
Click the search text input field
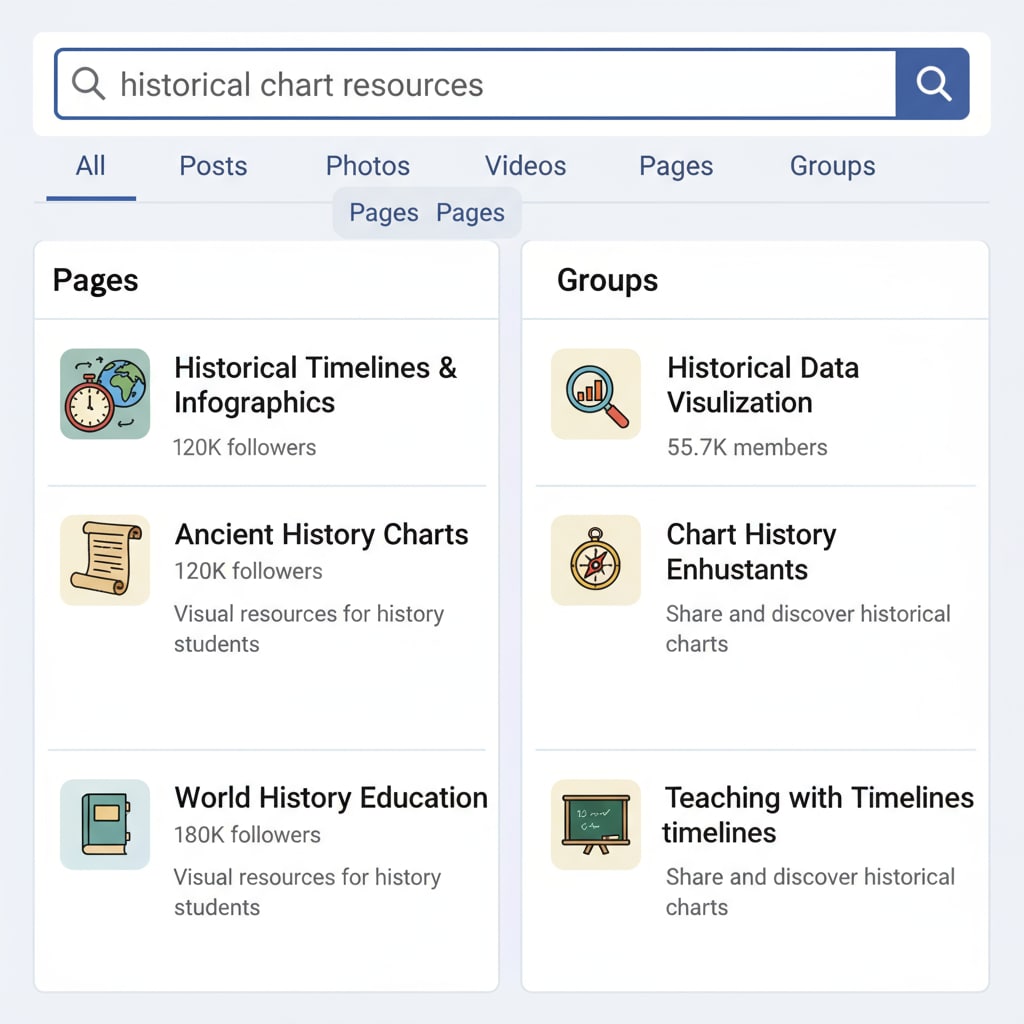(500, 84)
